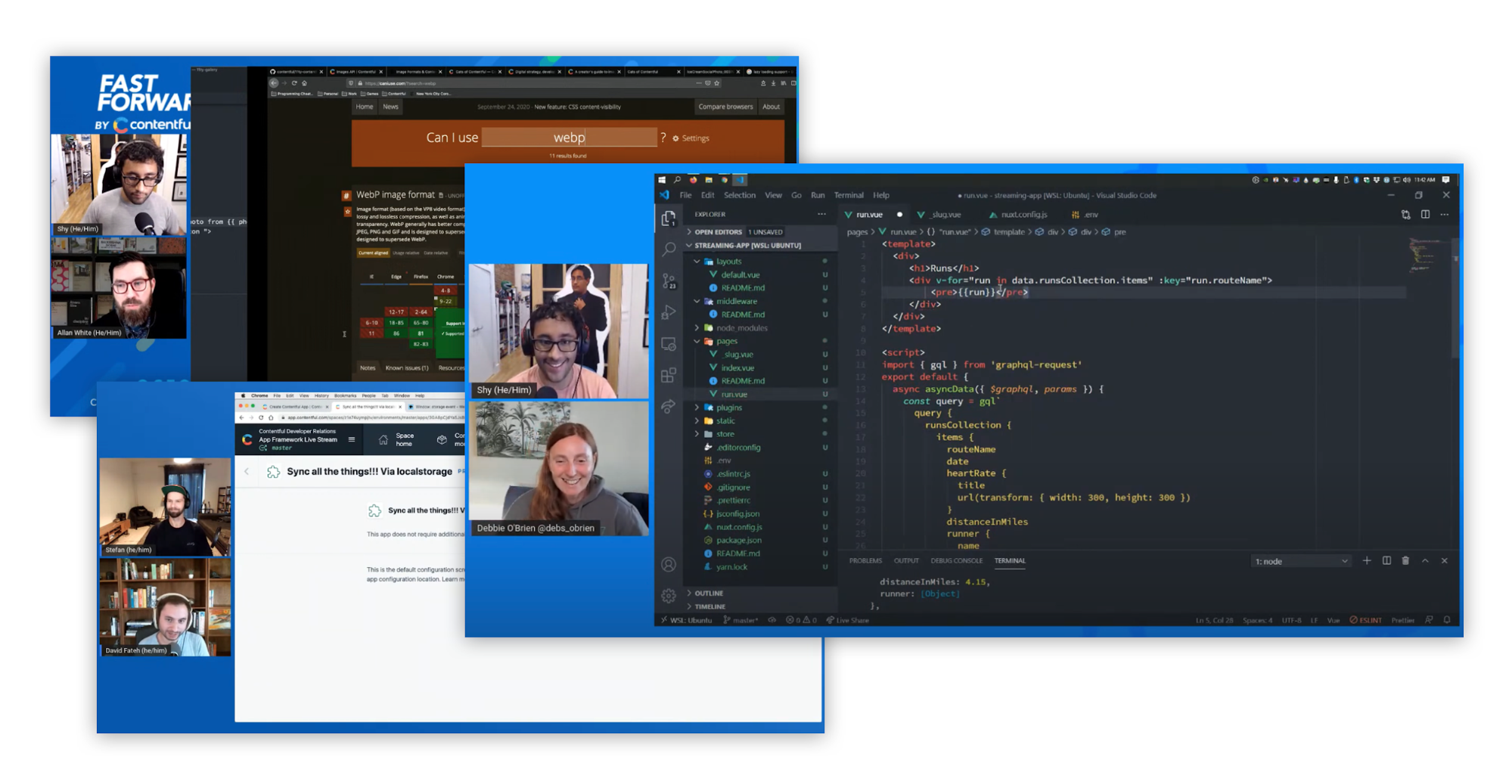This screenshot has width=1512, height=784.
Task: Open yarn.lock in the file tree
Action: [759, 567]
